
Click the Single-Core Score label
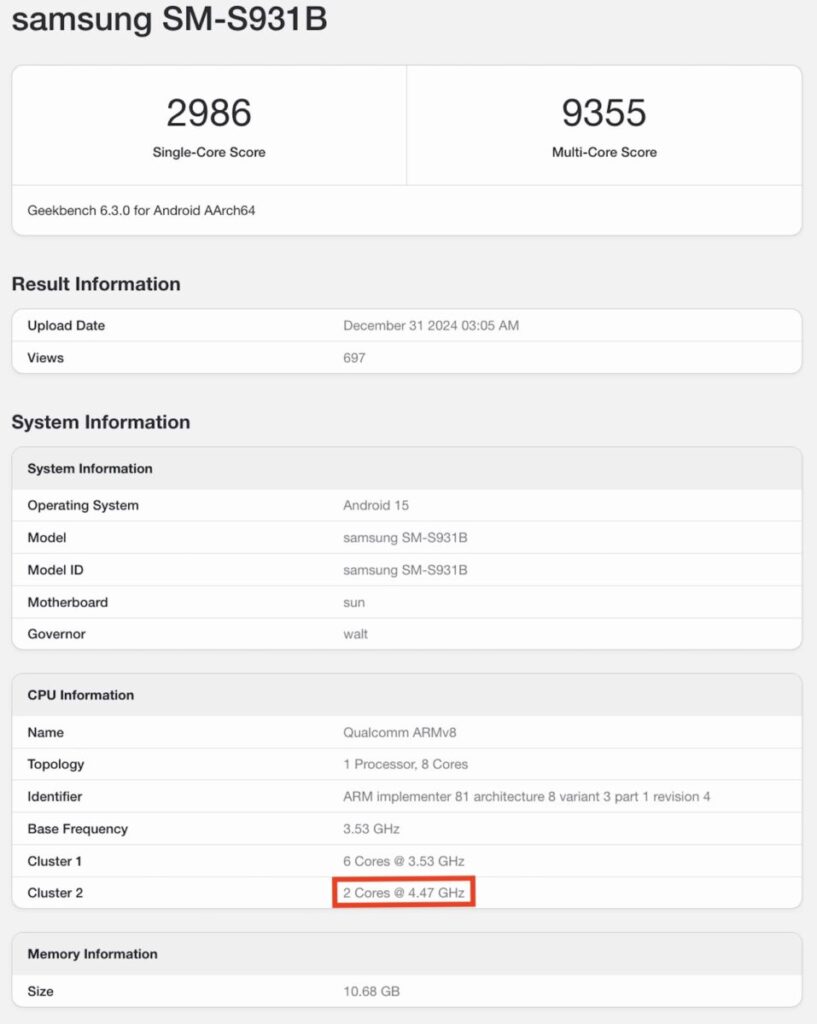209,153
